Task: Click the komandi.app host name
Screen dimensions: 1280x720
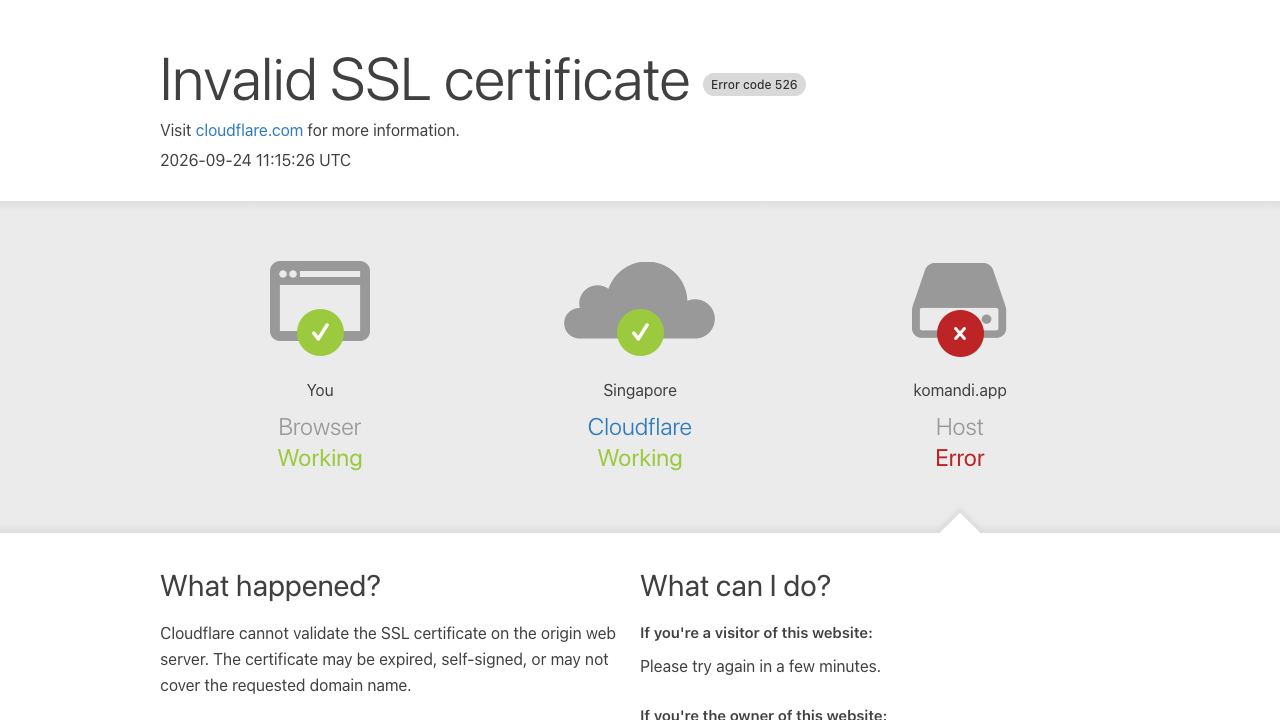Action: click(x=960, y=390)
